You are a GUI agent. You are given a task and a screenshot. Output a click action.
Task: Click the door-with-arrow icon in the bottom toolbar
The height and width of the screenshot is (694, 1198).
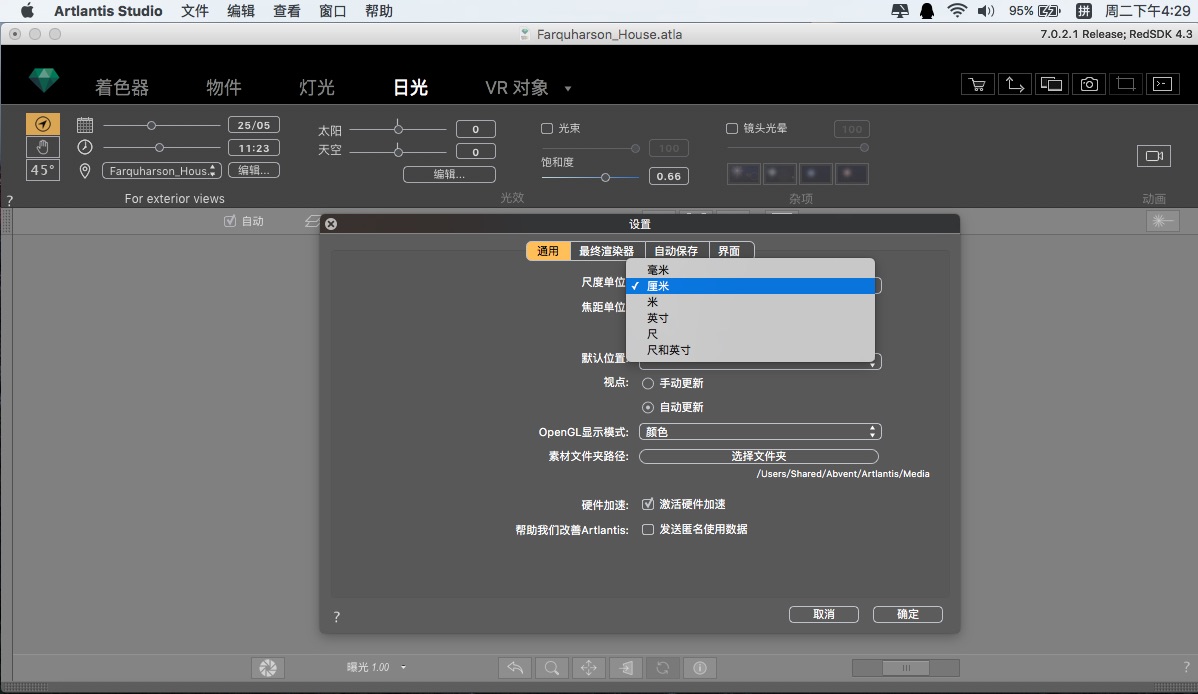[626, 667]
